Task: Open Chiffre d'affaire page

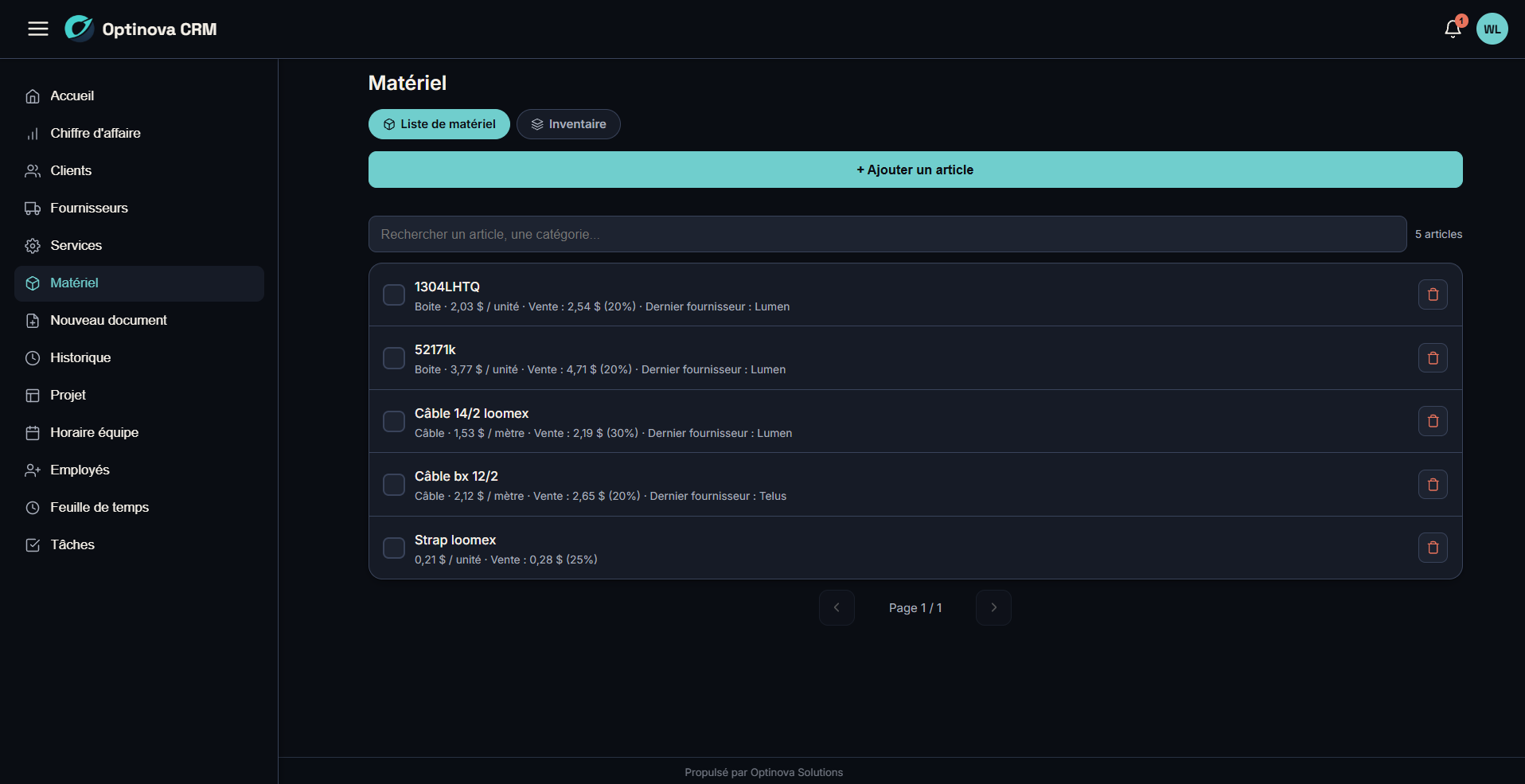Action: pyautogui.click(x=139, y=134)
